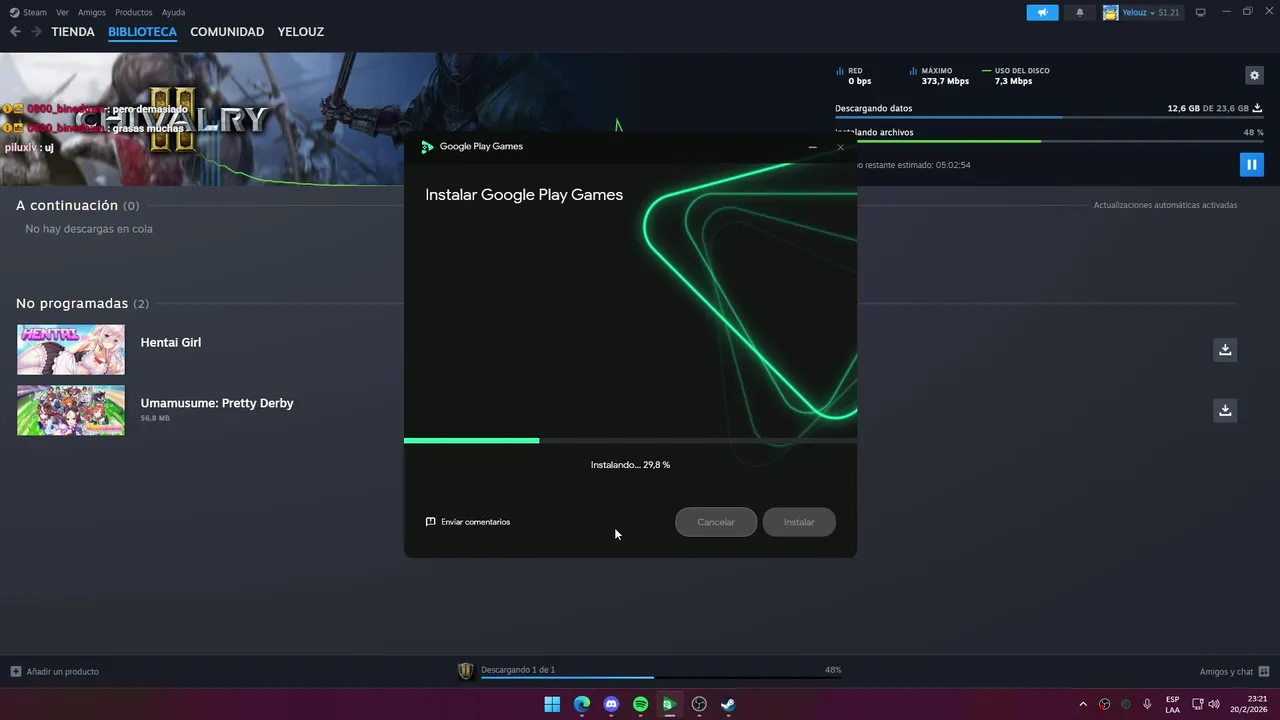Minimize the Google Play Games installer

[812, 147]
